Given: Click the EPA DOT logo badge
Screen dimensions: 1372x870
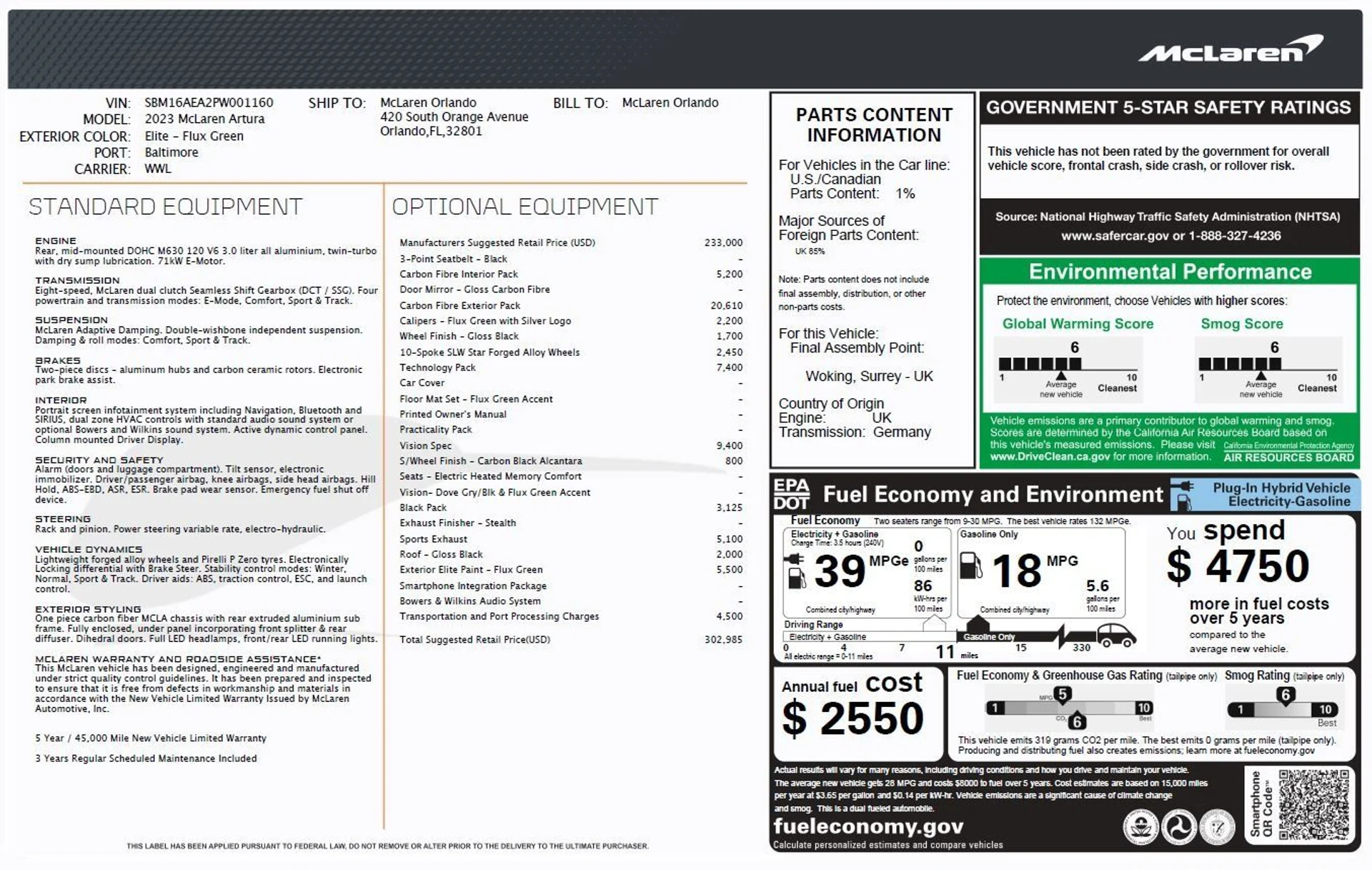Looking at the screenshot, I should tap(791, 495).
